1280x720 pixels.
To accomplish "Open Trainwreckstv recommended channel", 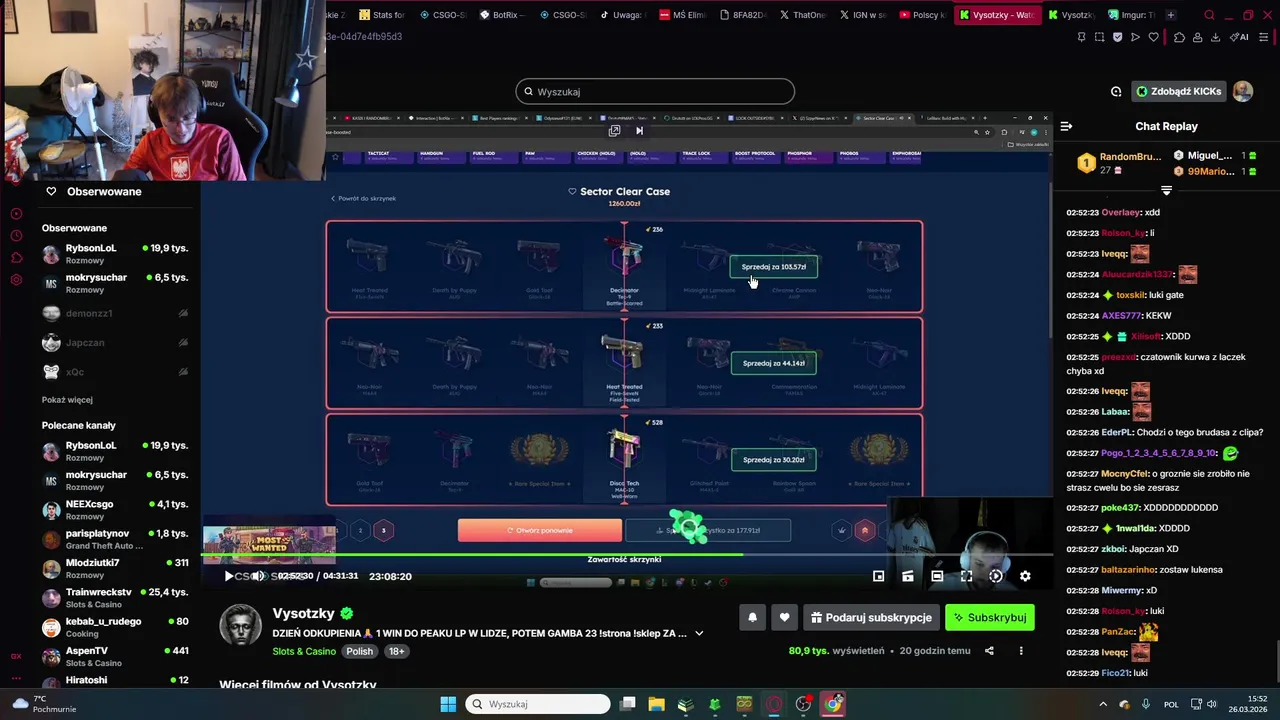I will (115, 598).
